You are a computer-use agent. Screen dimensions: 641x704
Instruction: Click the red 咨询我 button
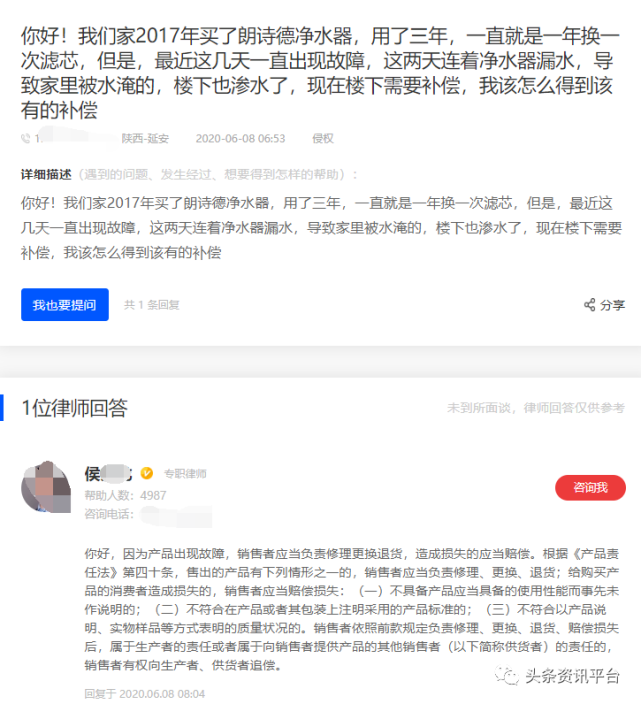coord(590,488)
